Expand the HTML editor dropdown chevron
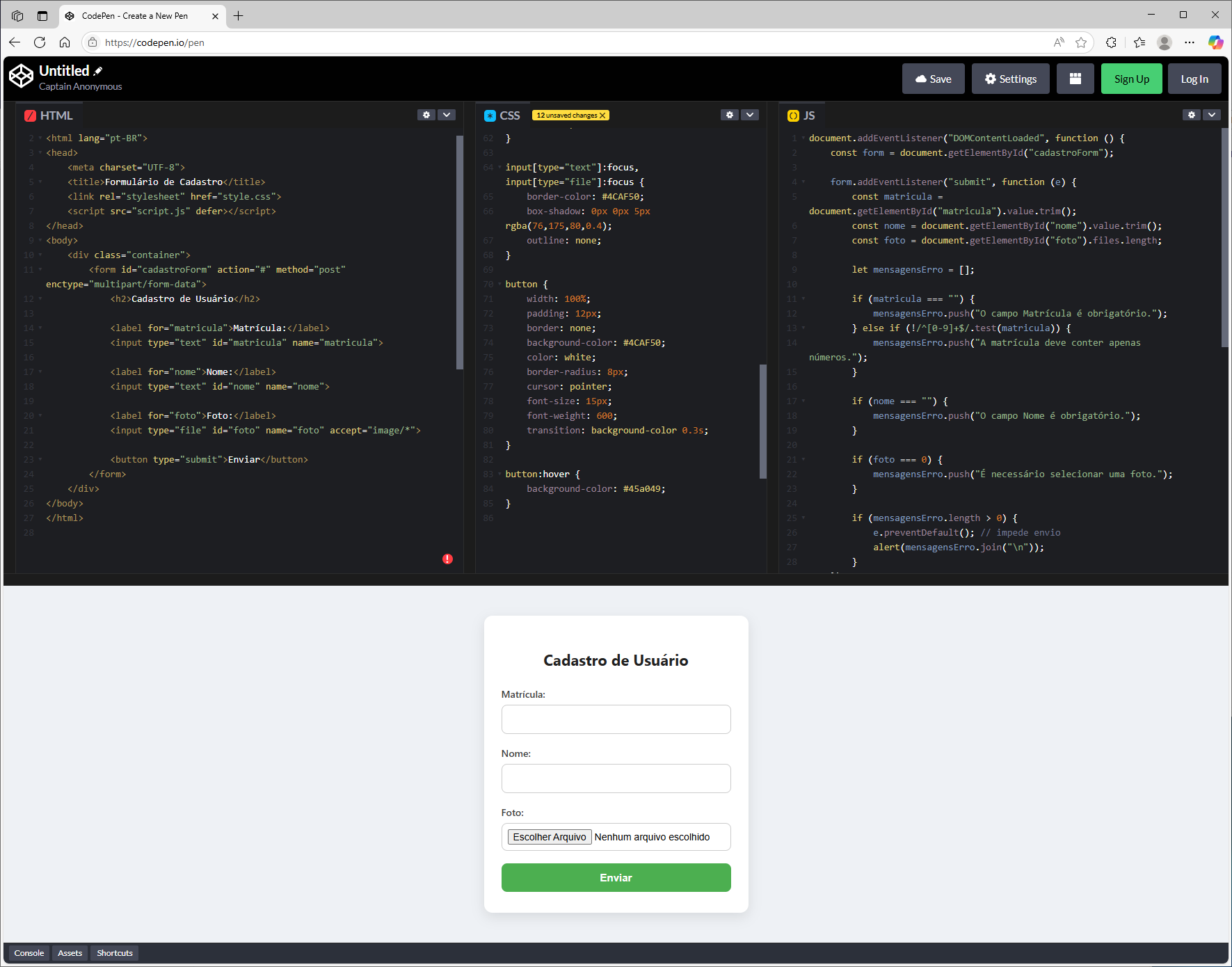Screen dimensions: 1232x967 tap(447, 115)
